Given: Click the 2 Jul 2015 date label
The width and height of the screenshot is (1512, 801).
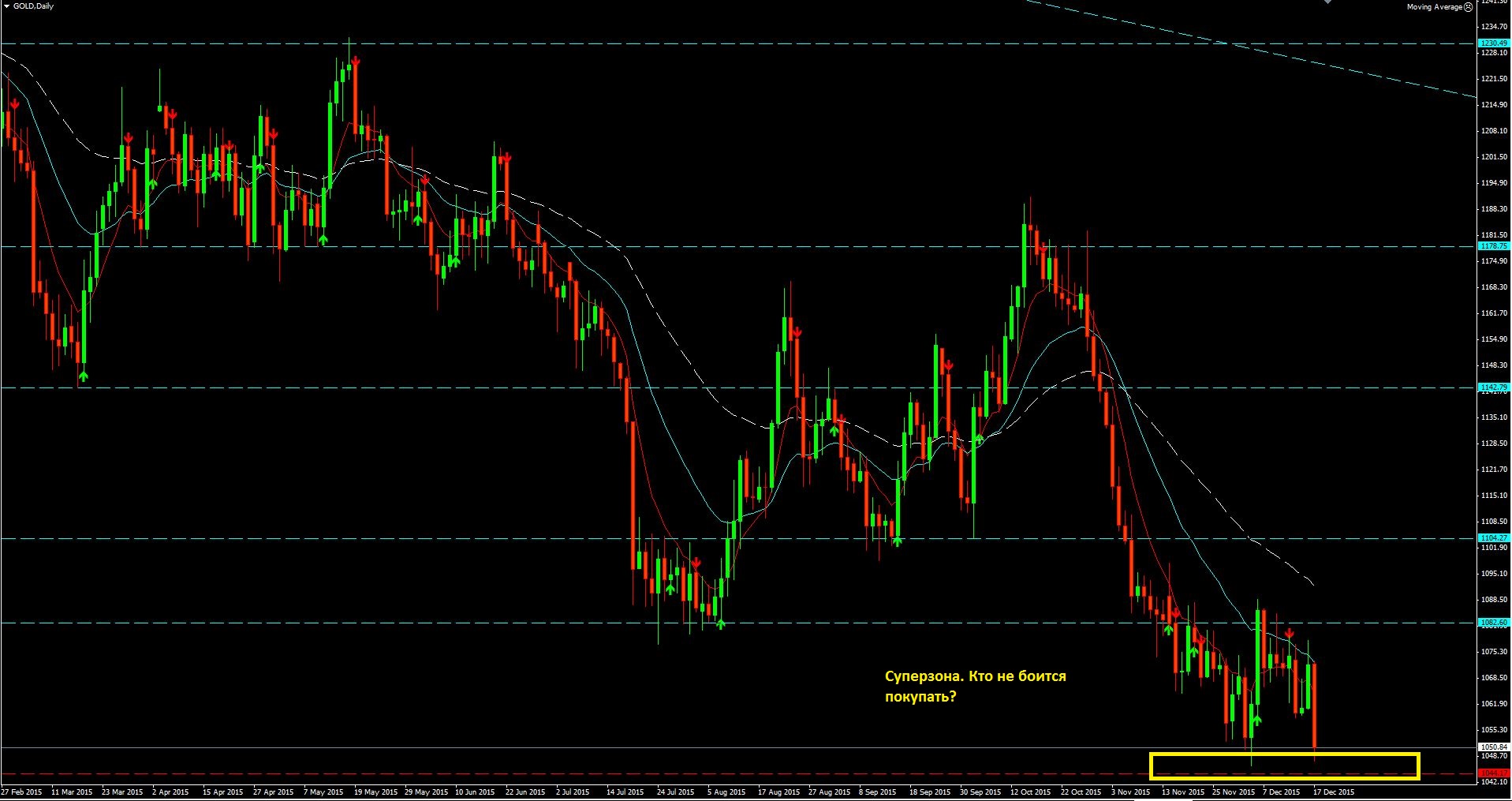Looking at the screenshot, I should (573, 792).
